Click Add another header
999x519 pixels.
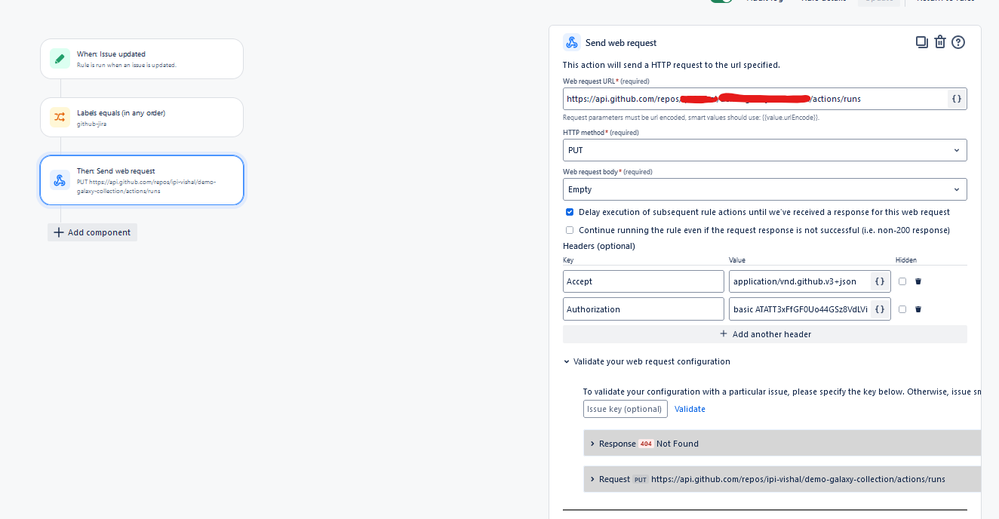click(765, 334)
